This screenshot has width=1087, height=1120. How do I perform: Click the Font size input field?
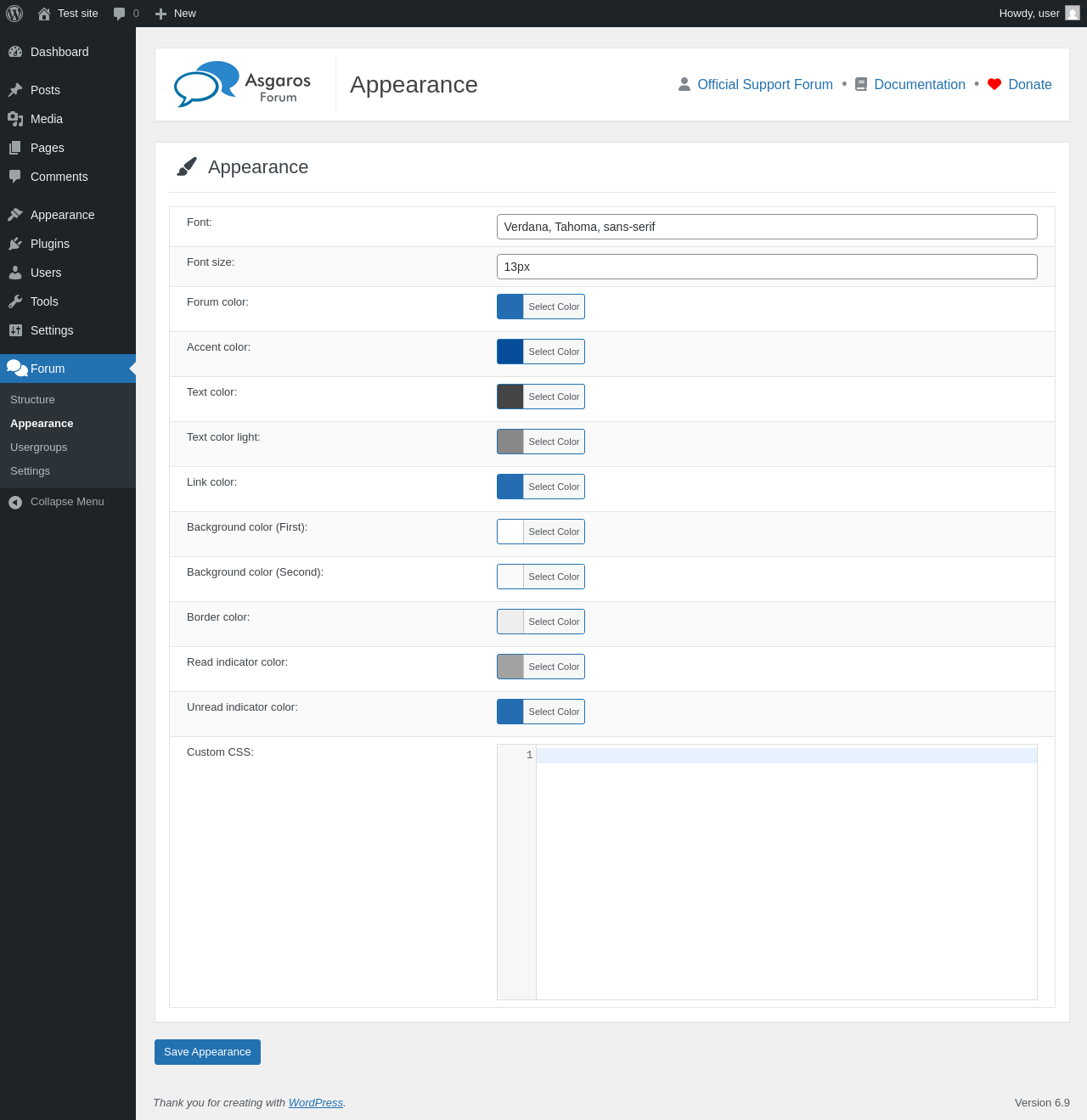766,267
